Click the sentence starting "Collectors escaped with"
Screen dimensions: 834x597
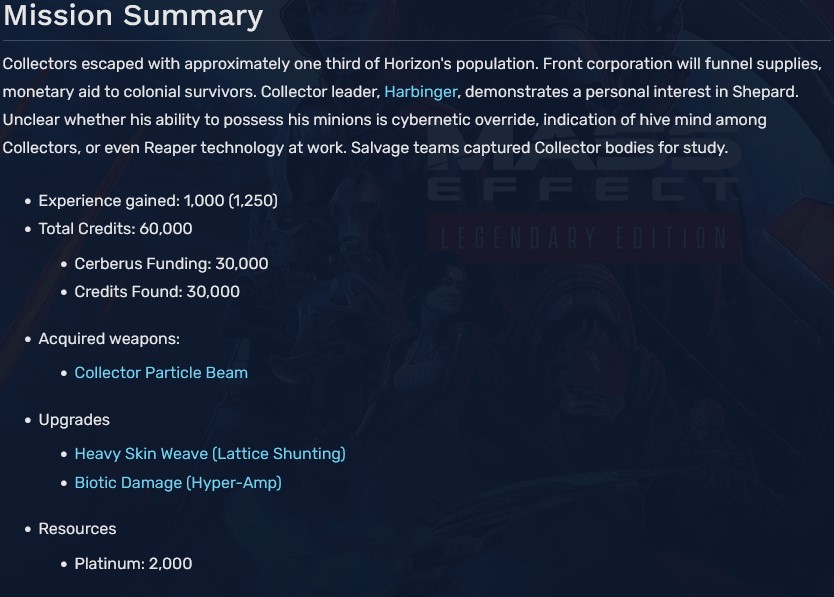click(x=270, y=64)
